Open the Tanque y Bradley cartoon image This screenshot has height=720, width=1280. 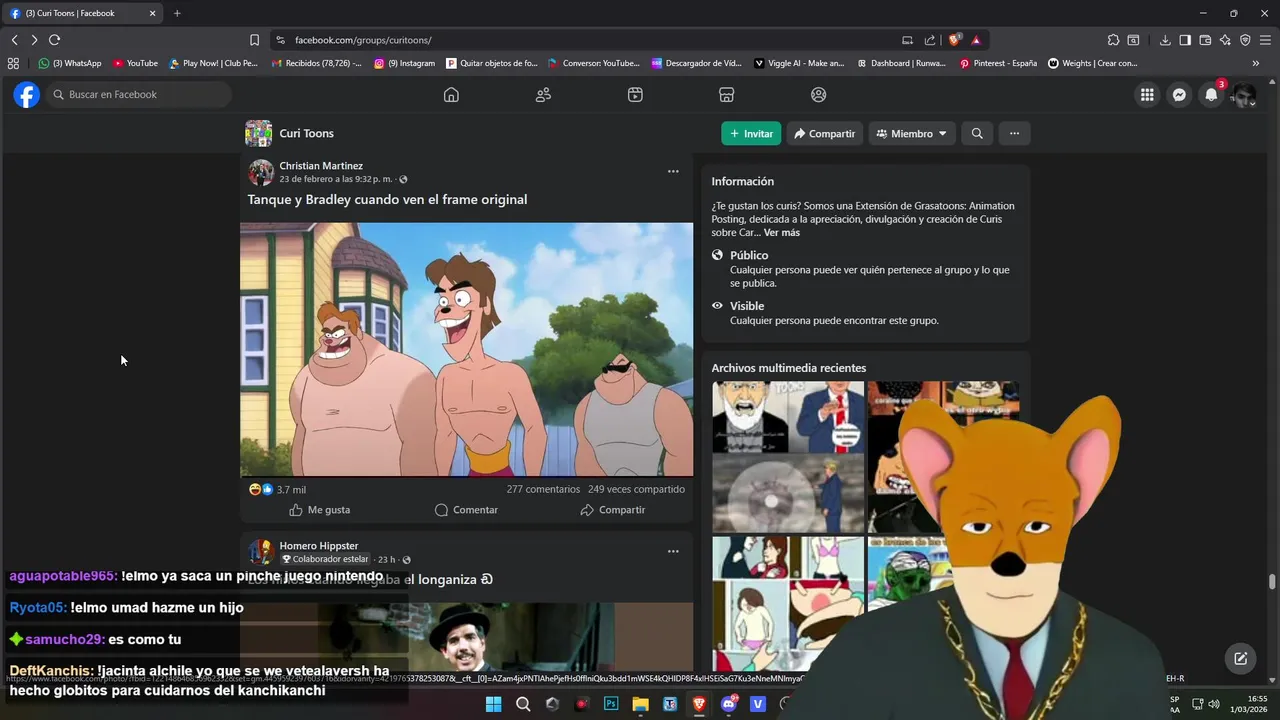(x=466, y=349)
